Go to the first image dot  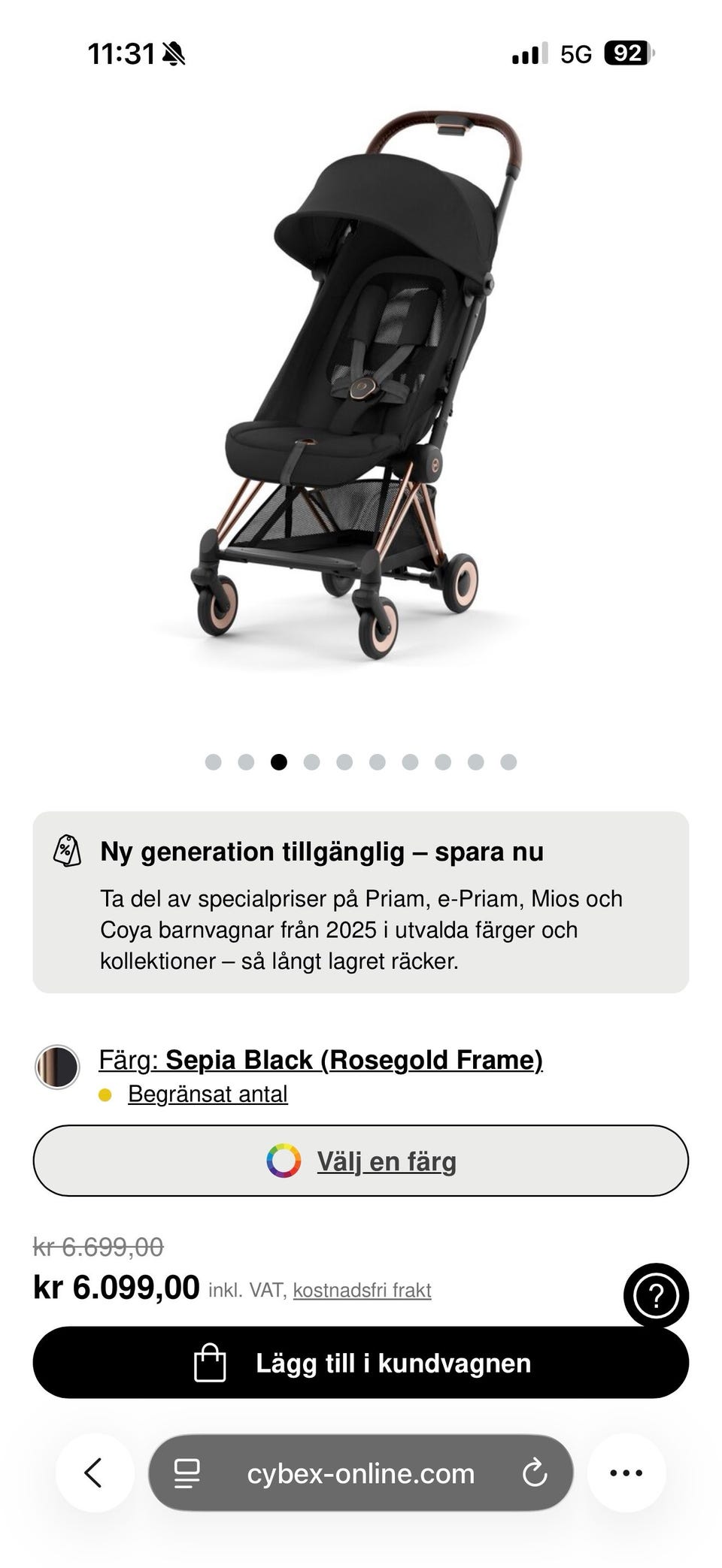click(x=213, y=762)
